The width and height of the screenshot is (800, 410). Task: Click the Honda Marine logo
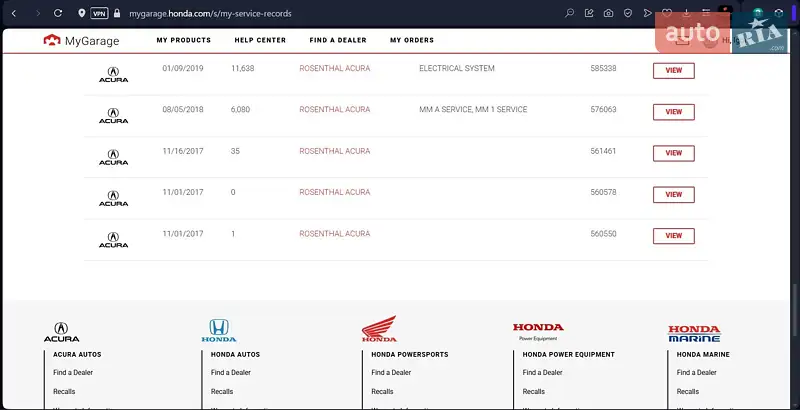(693, 333)
